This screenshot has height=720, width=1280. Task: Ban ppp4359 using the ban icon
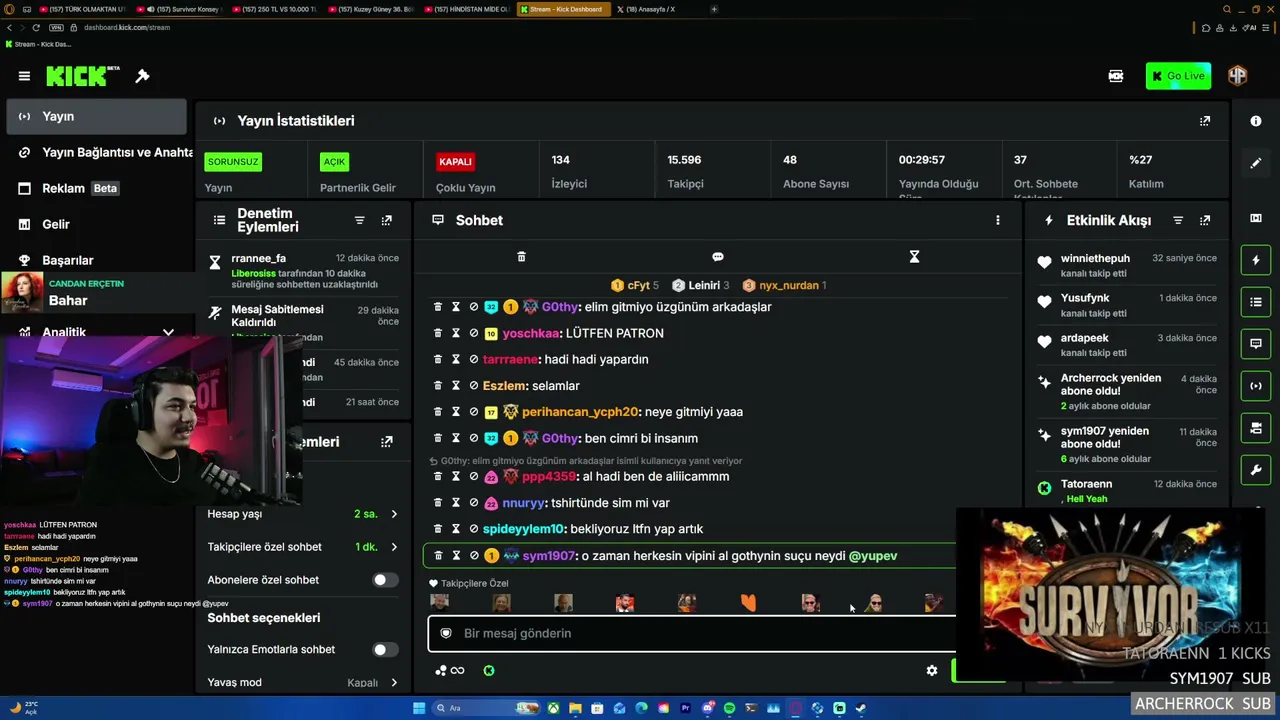[x=474, y=476]
